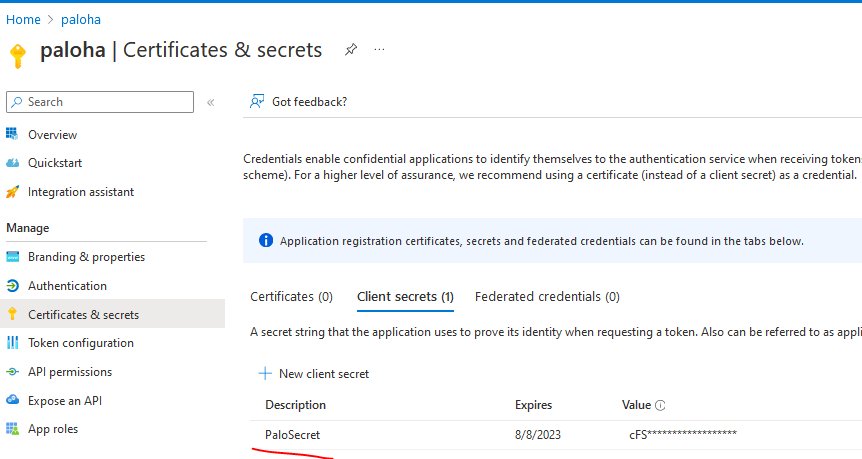Select the Client secrets (1) tab

(405, 297)
